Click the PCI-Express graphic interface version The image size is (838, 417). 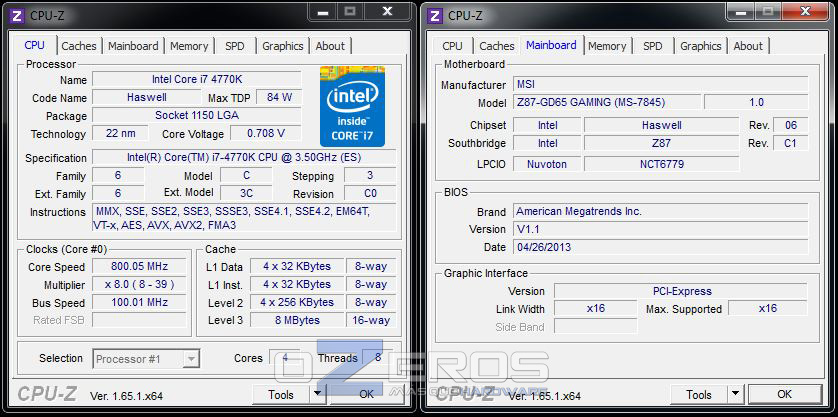pos(680,291)
